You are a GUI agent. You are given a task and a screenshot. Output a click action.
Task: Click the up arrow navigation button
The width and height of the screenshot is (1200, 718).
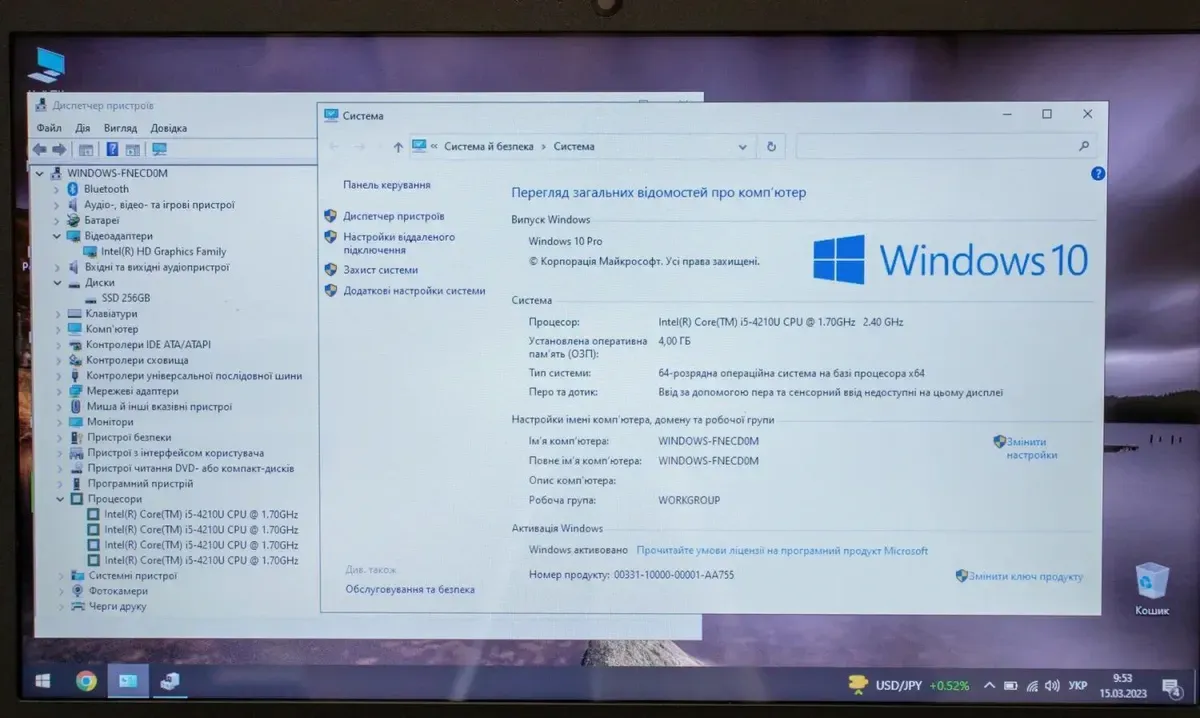398,147
